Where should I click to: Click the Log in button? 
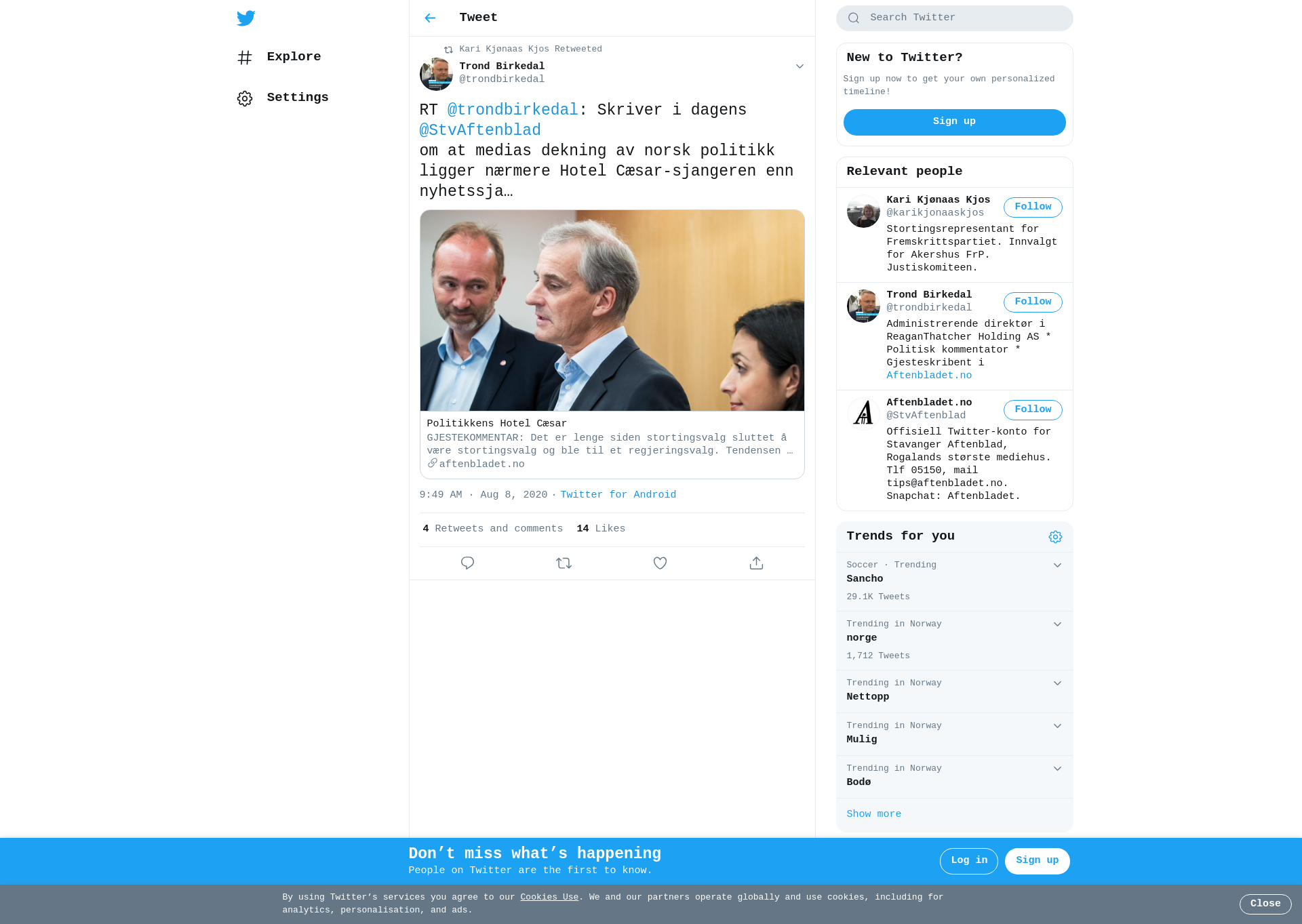point(968,861)
